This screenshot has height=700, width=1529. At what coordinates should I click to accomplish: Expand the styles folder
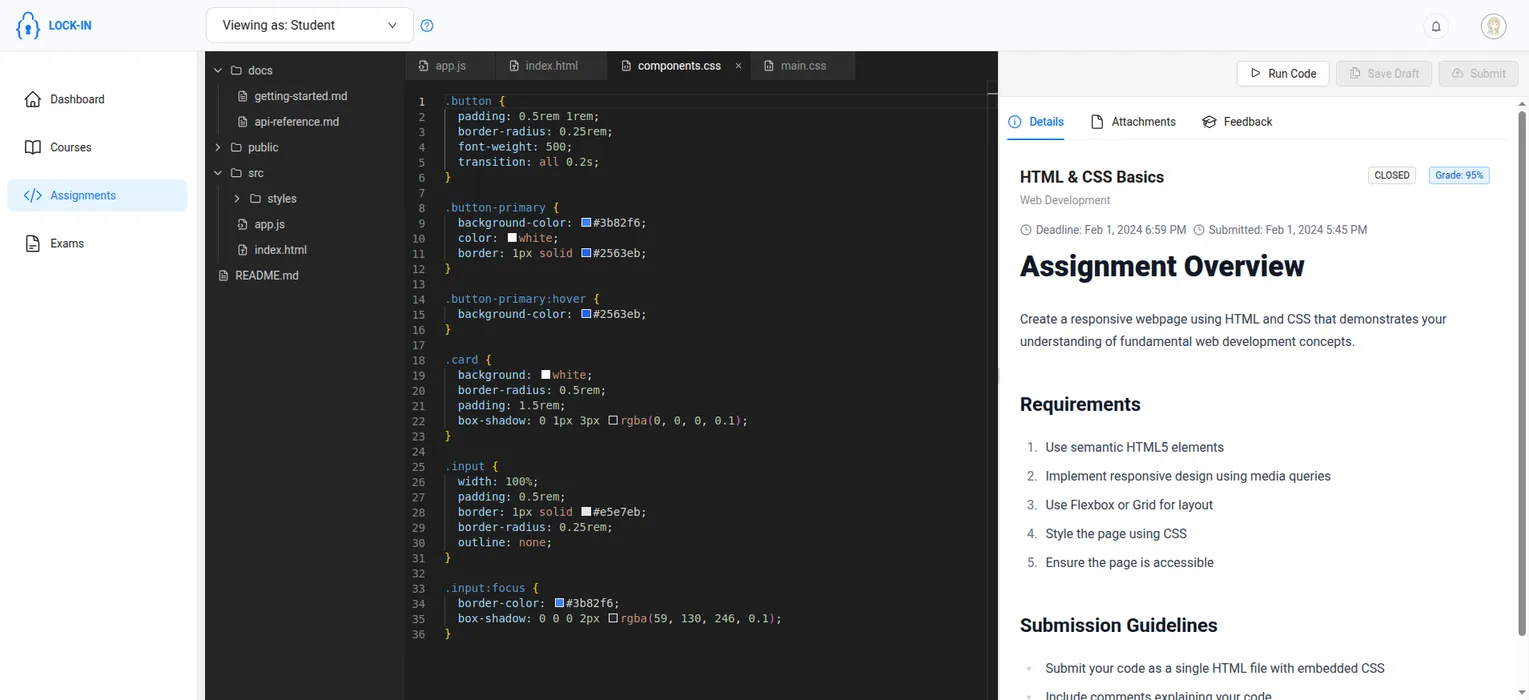(x=237, y=199)
